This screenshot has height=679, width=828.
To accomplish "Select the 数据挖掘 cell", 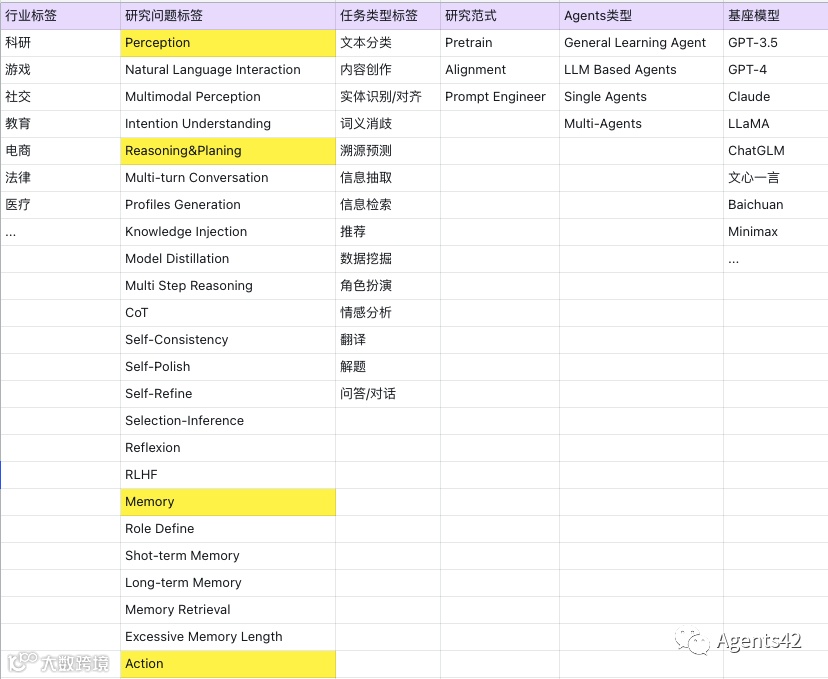I will click(388, 259).
